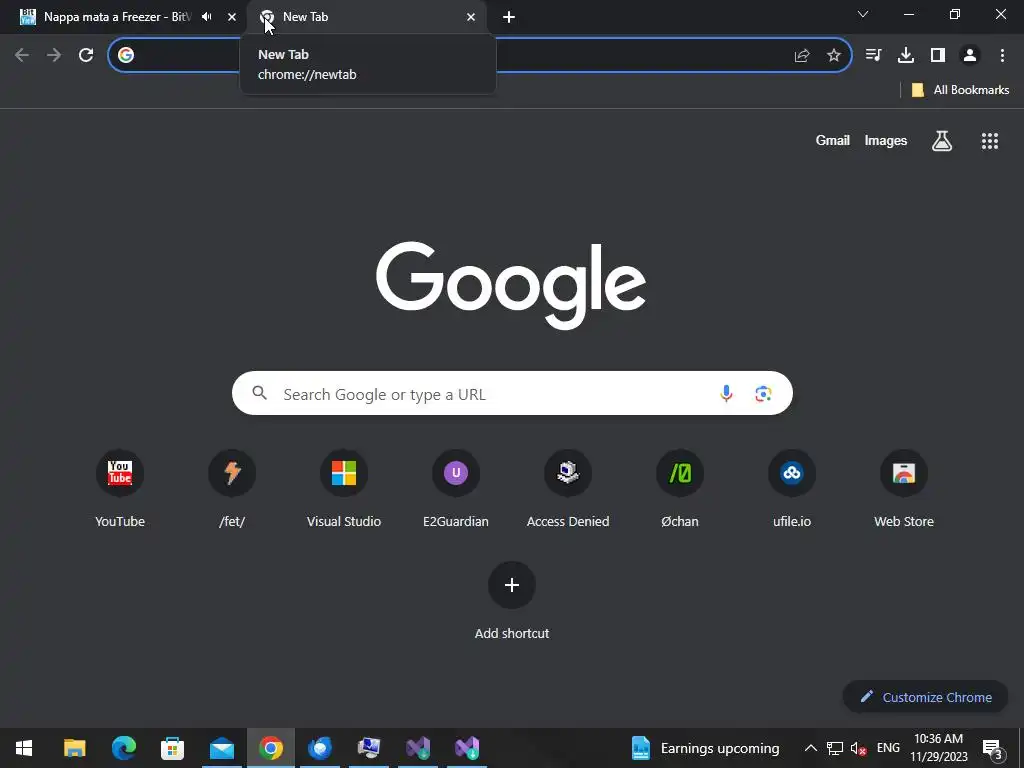Open the Øchan shortcut
The width and height of the screenshot is (1024, 768).
(680, 488)
